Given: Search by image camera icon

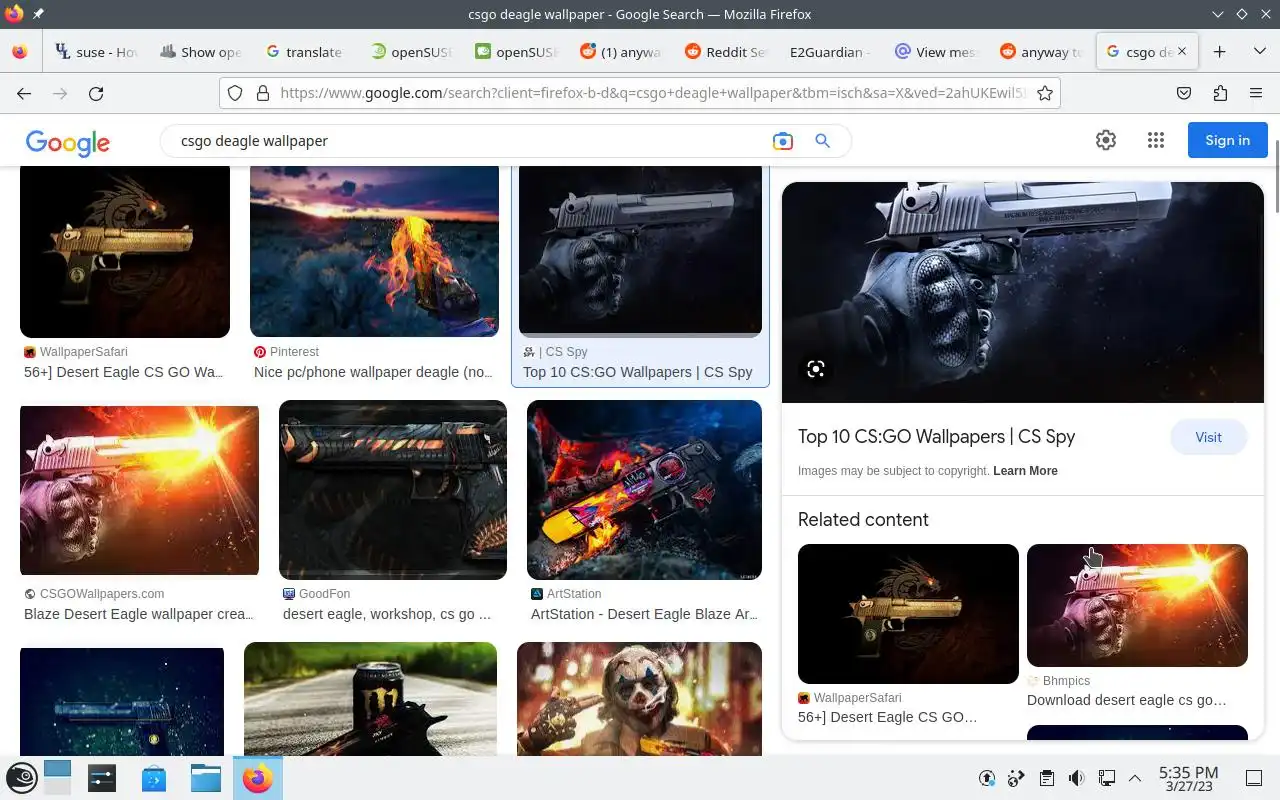Looking at the screenshot, I should coord(783,141).
